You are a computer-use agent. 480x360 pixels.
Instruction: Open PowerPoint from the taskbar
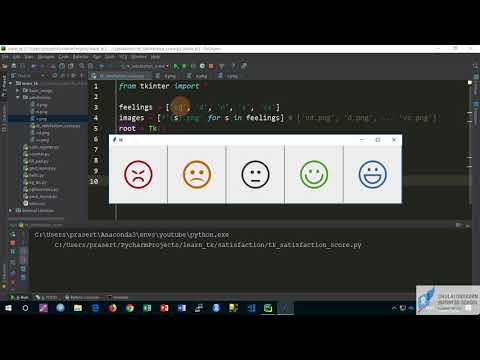click(x=164, y=308)
